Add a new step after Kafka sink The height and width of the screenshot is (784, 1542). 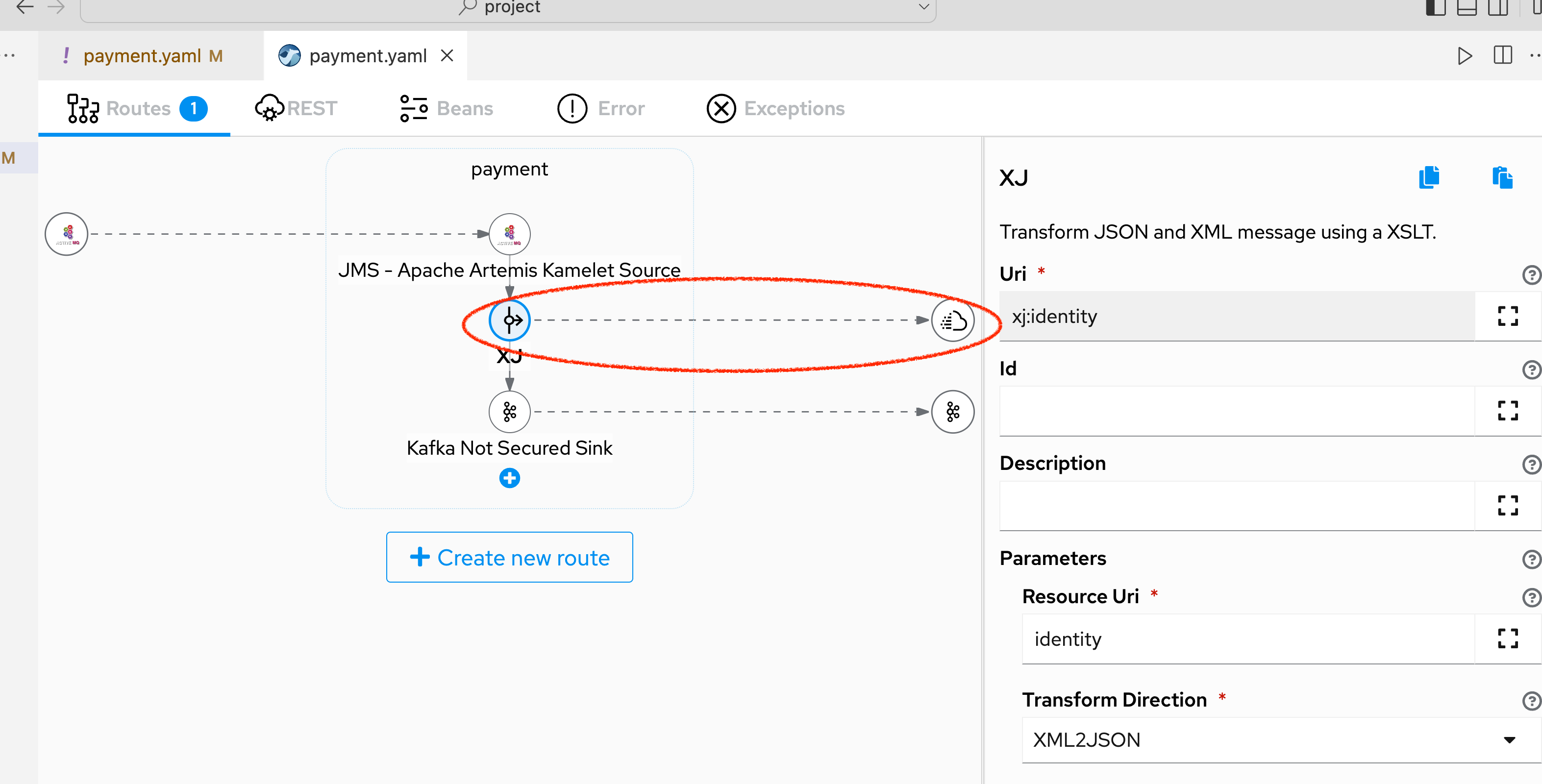coord(509,478)
